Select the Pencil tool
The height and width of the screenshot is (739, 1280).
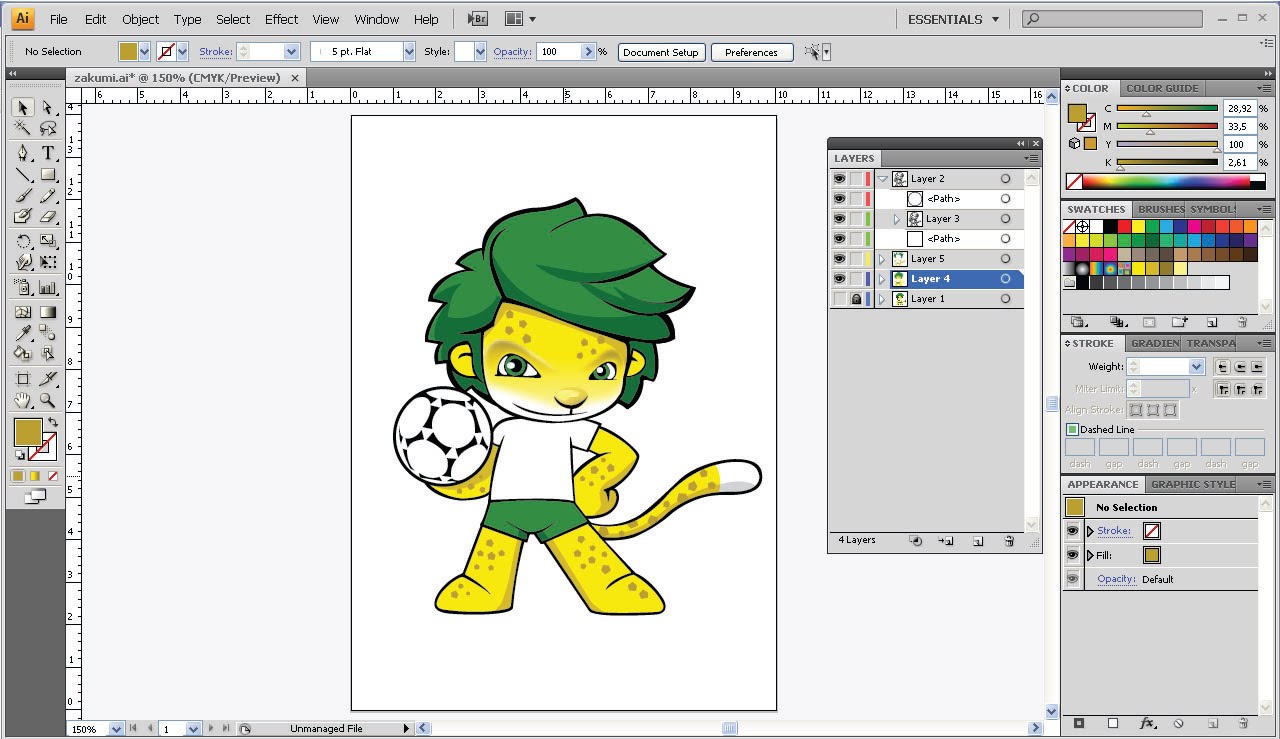click(47, 196)
